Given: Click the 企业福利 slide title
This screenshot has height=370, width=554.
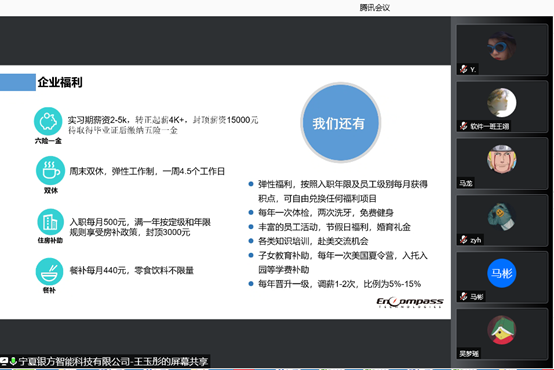Looking at the screenshot, I should pos(60,82).
